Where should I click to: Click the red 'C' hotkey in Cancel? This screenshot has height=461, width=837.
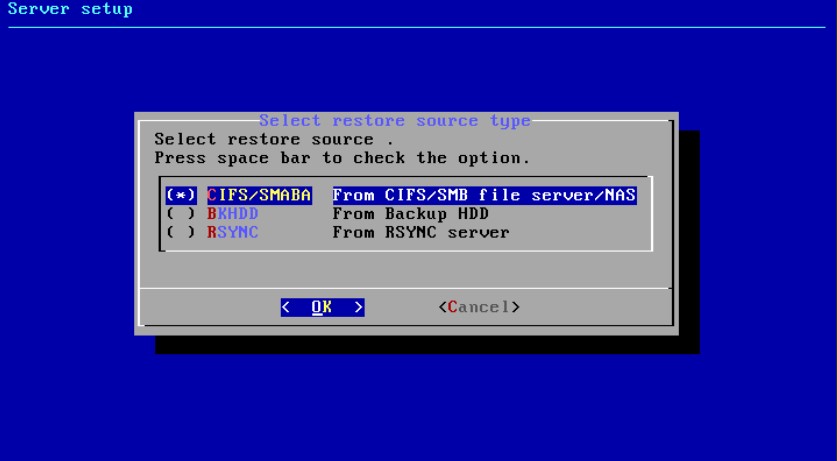(x=451, y=307)
